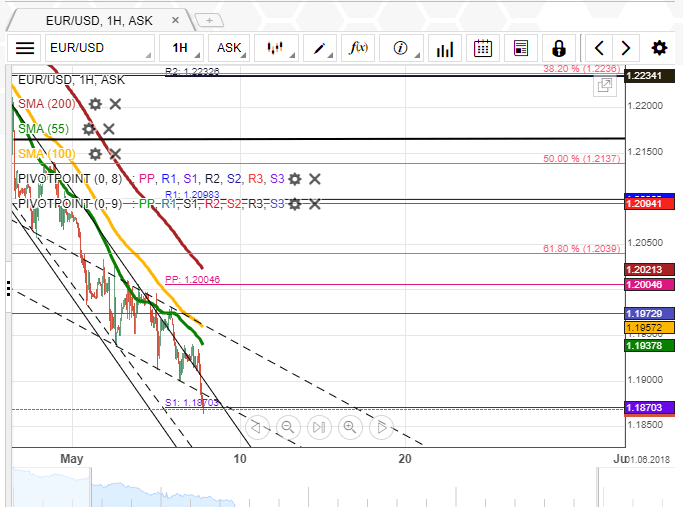Screen dimensions: 683x511
Task: Remove the SMA (100) indicator
Action: tap(115, 154)
